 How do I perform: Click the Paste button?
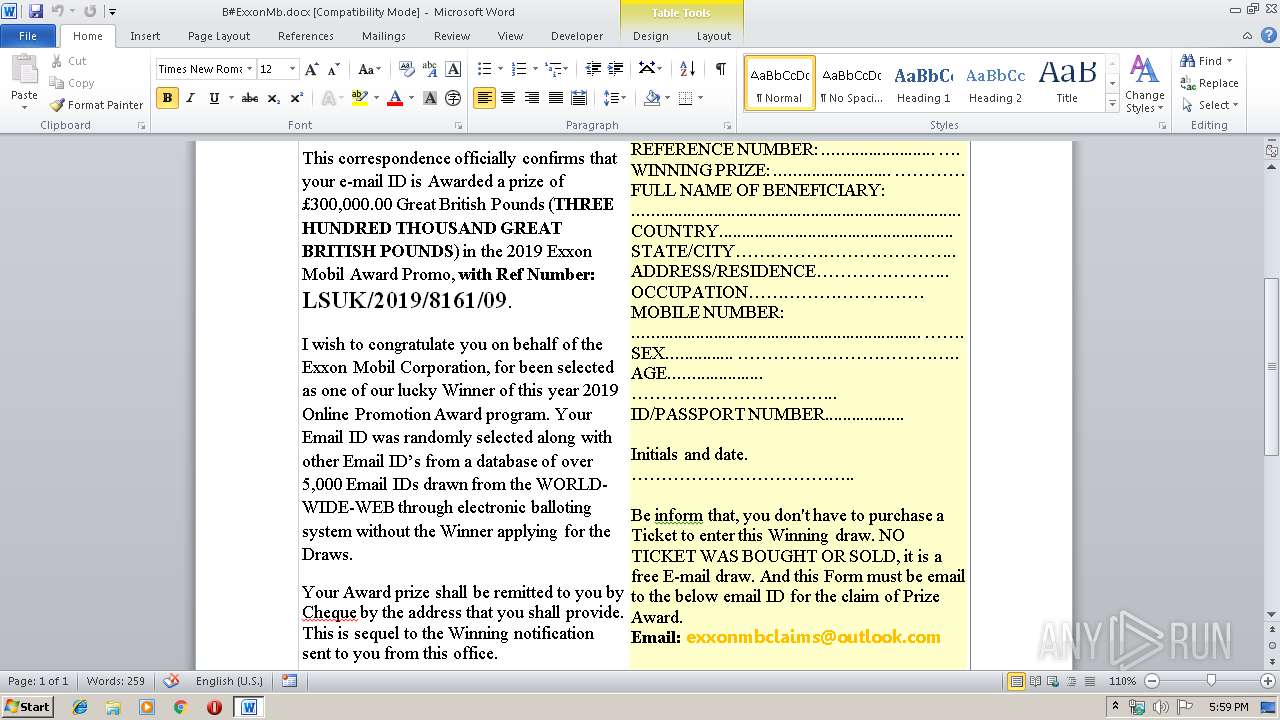[24, 80]
